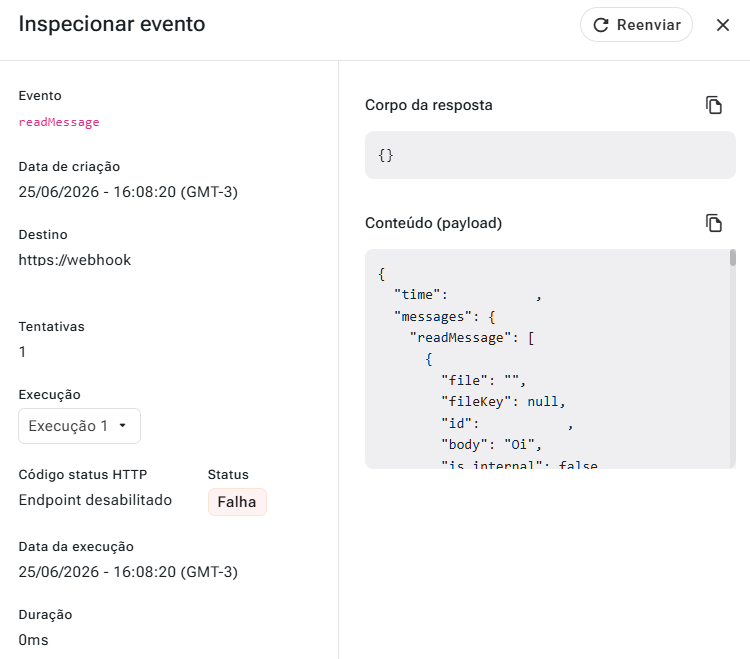Click the Reenviar button

636,25
